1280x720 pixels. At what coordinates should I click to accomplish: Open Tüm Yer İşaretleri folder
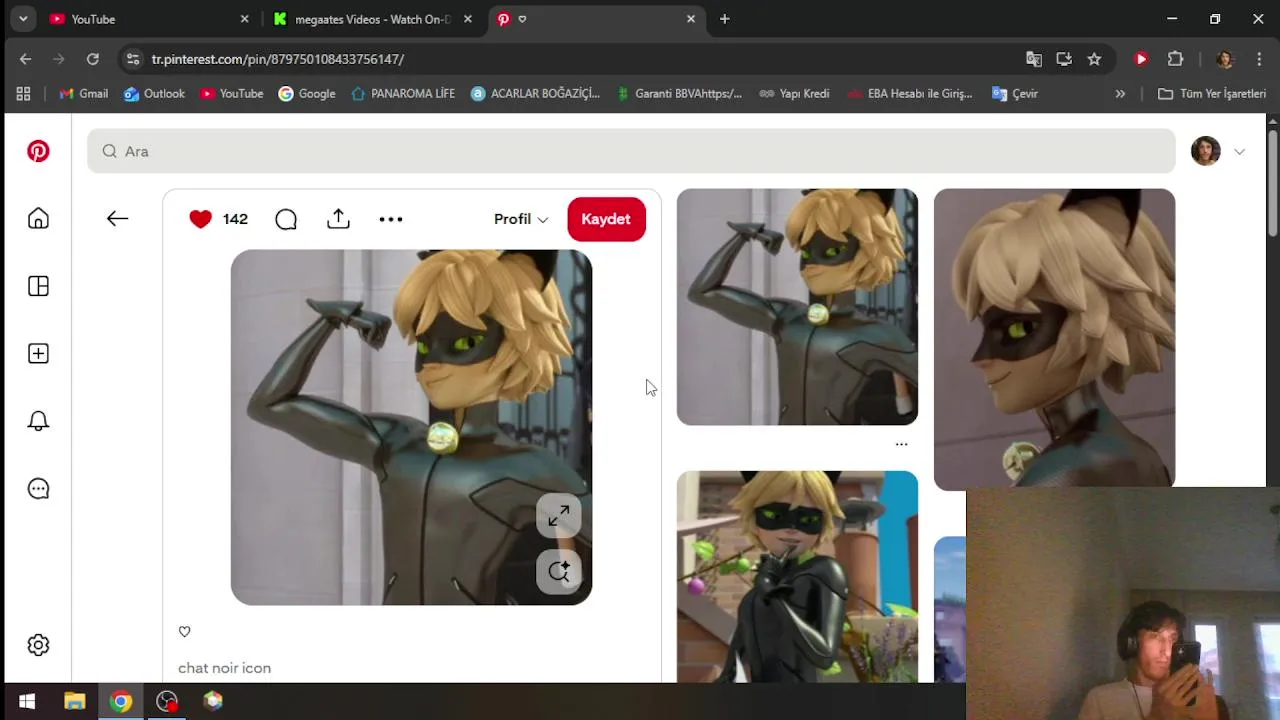pos(1212,94)
